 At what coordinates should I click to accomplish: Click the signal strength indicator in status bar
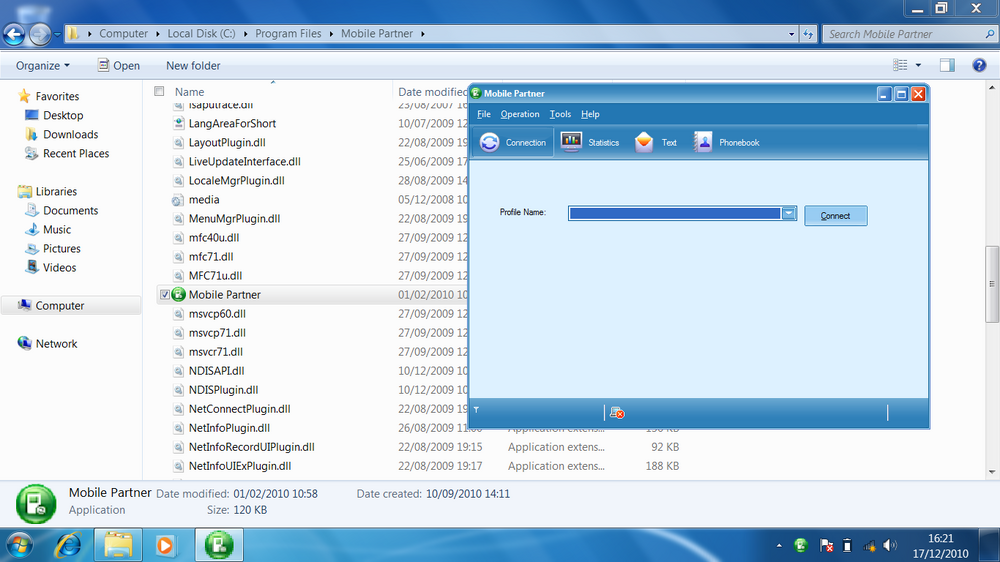point(476,410)
